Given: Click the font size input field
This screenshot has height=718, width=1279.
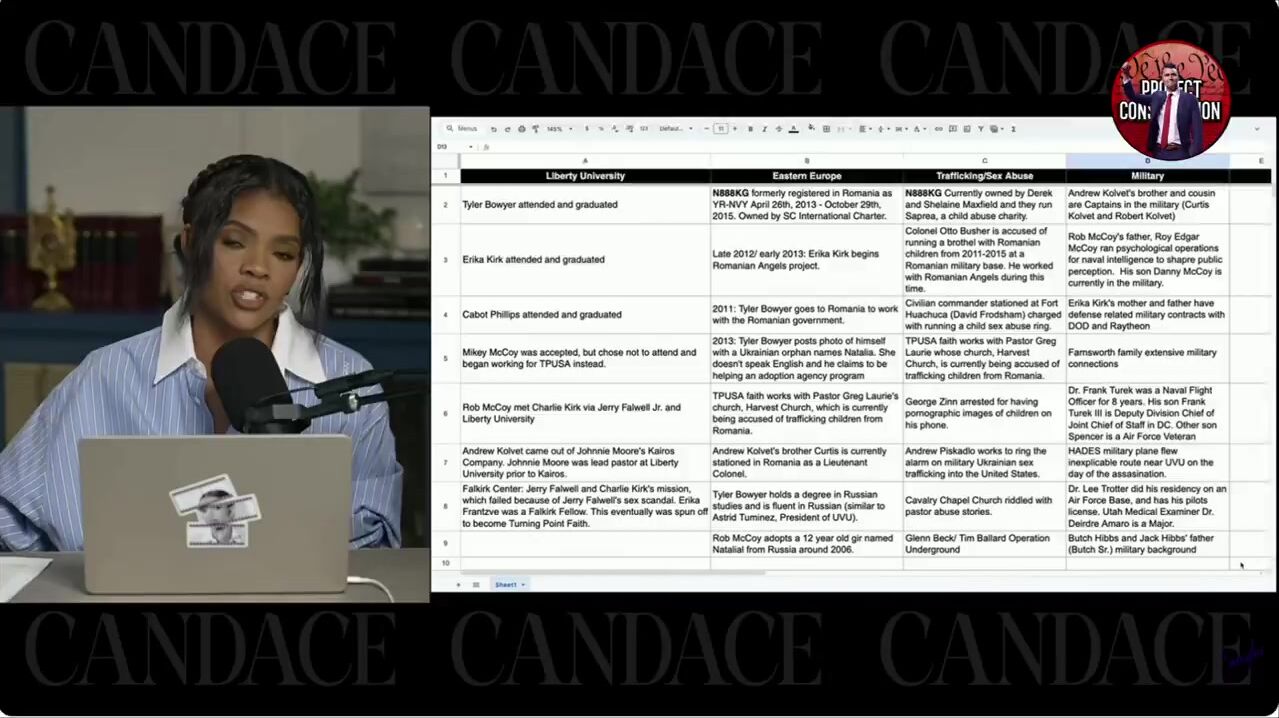Looking at the screenshot, I should pos(720,129).
